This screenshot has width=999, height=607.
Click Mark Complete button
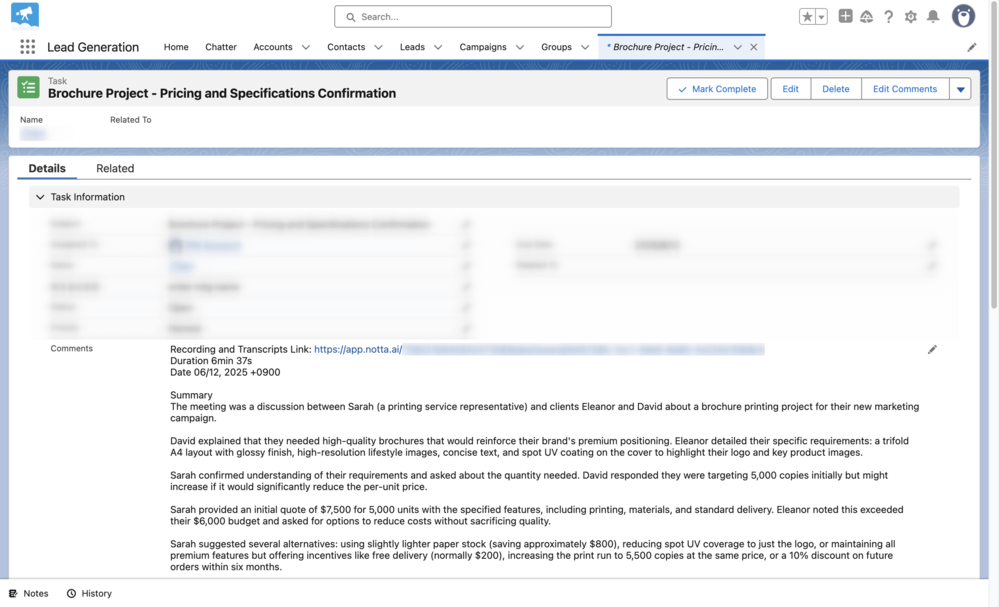[717, 89]
